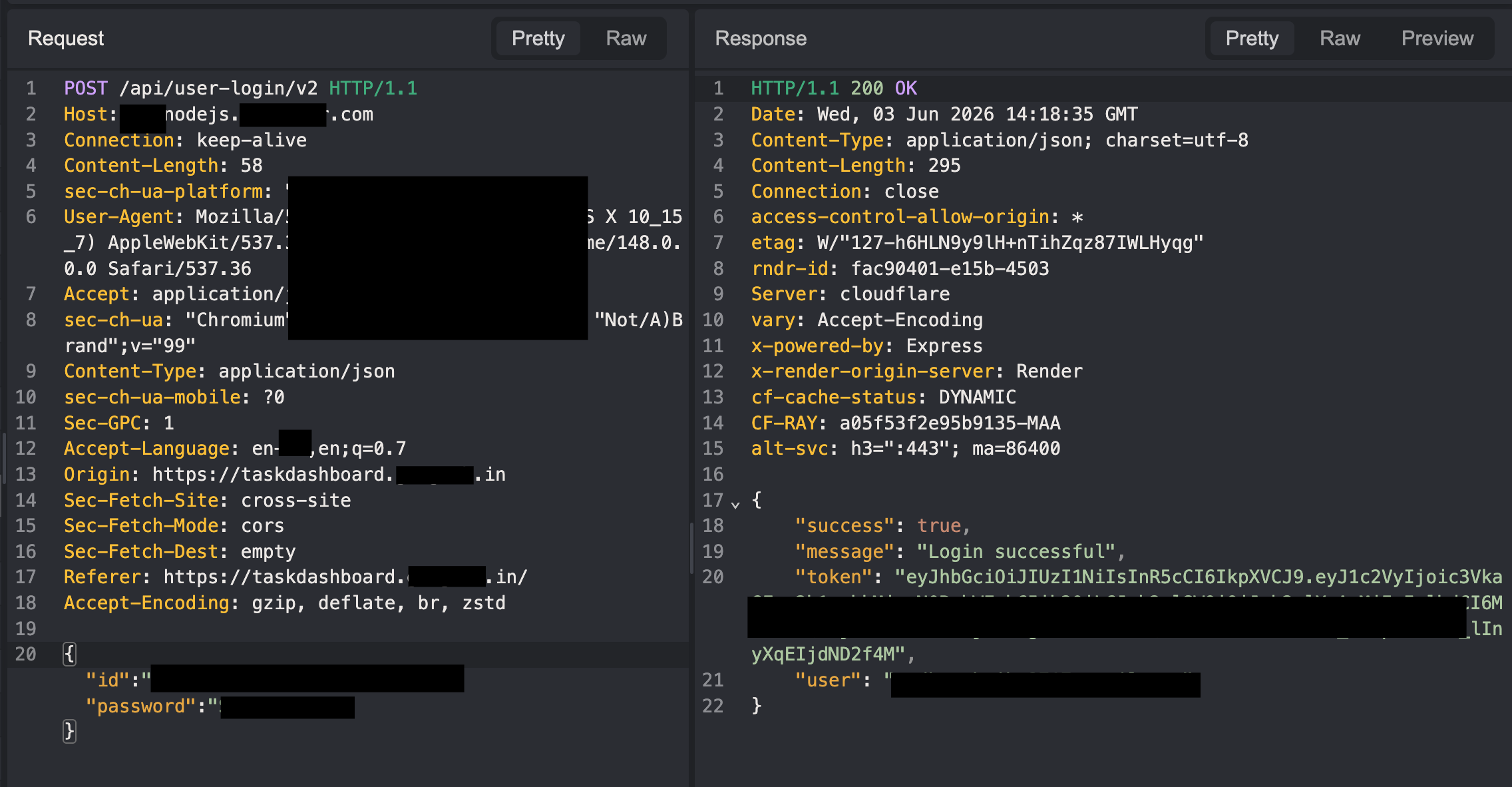Click HTTP/1.1 200 OK status line
The image size is (1512, 787).
(834, 89)
